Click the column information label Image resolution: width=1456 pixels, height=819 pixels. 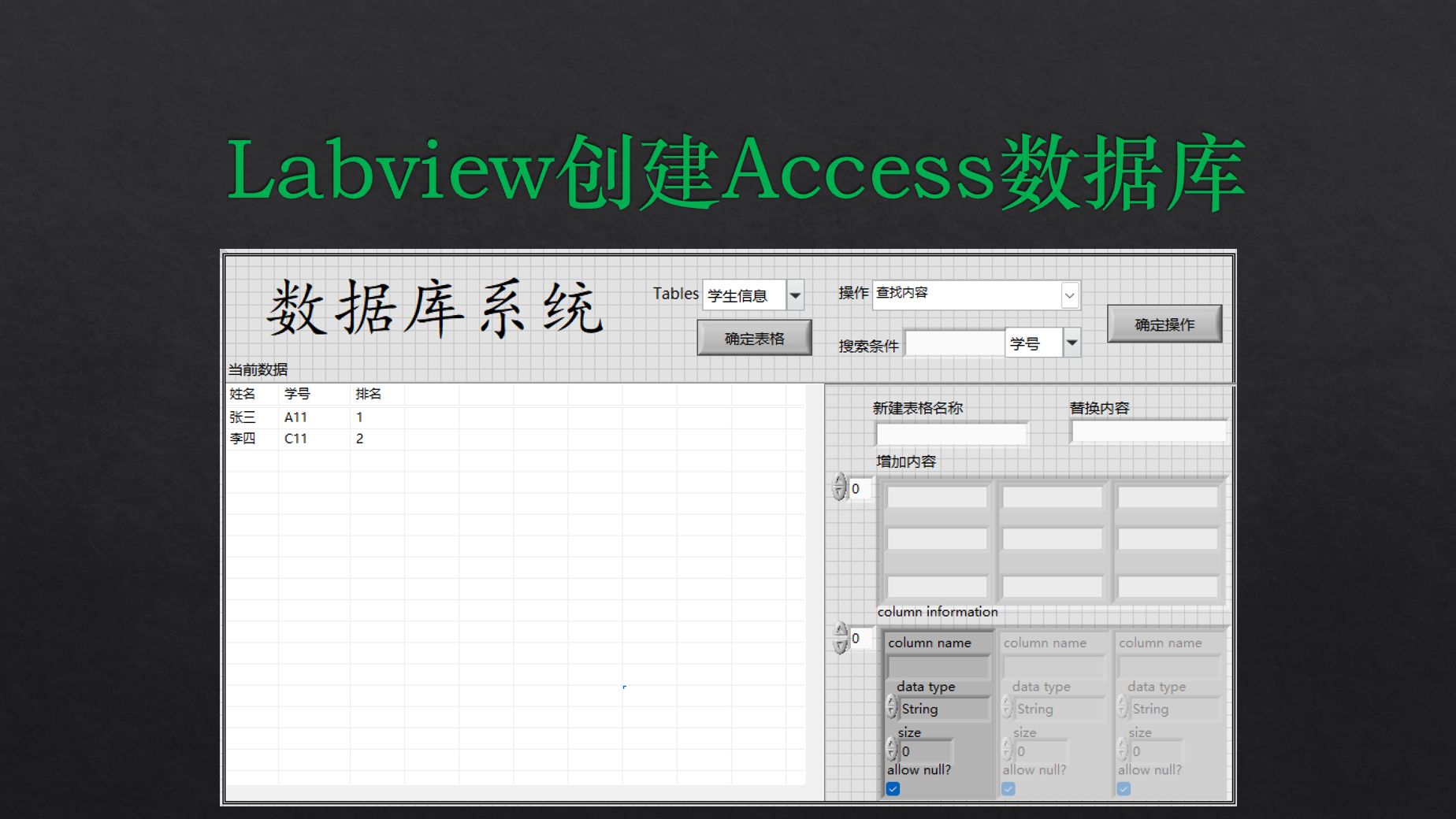point(938,612)
